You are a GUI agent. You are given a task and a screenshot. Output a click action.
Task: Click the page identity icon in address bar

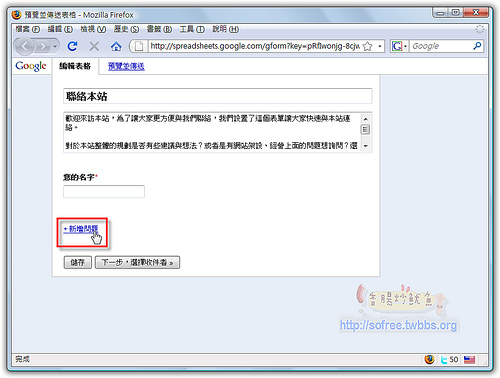139,46
